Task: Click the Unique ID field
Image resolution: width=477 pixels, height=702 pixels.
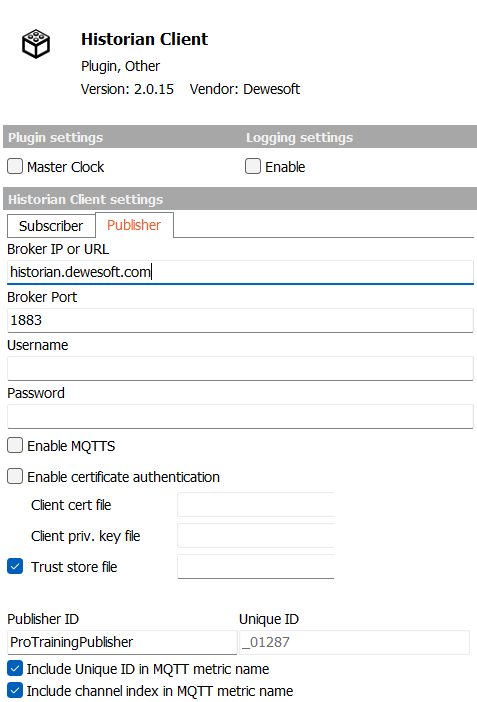Action: tap(354, 642)
